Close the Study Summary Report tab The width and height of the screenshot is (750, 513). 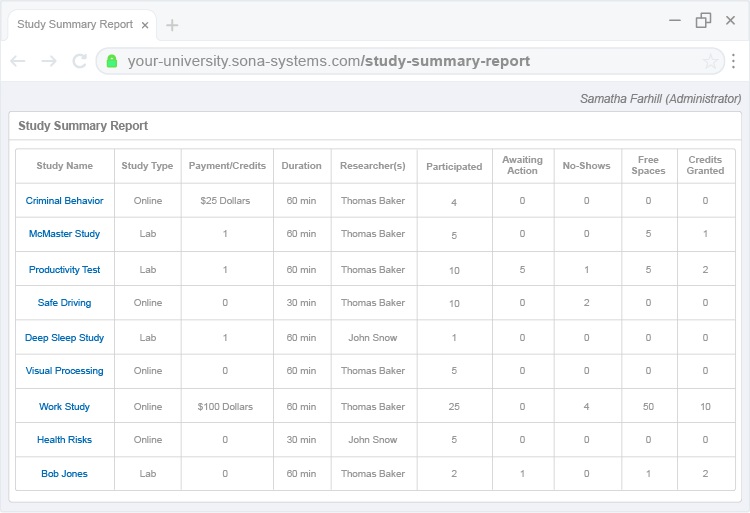145,25
